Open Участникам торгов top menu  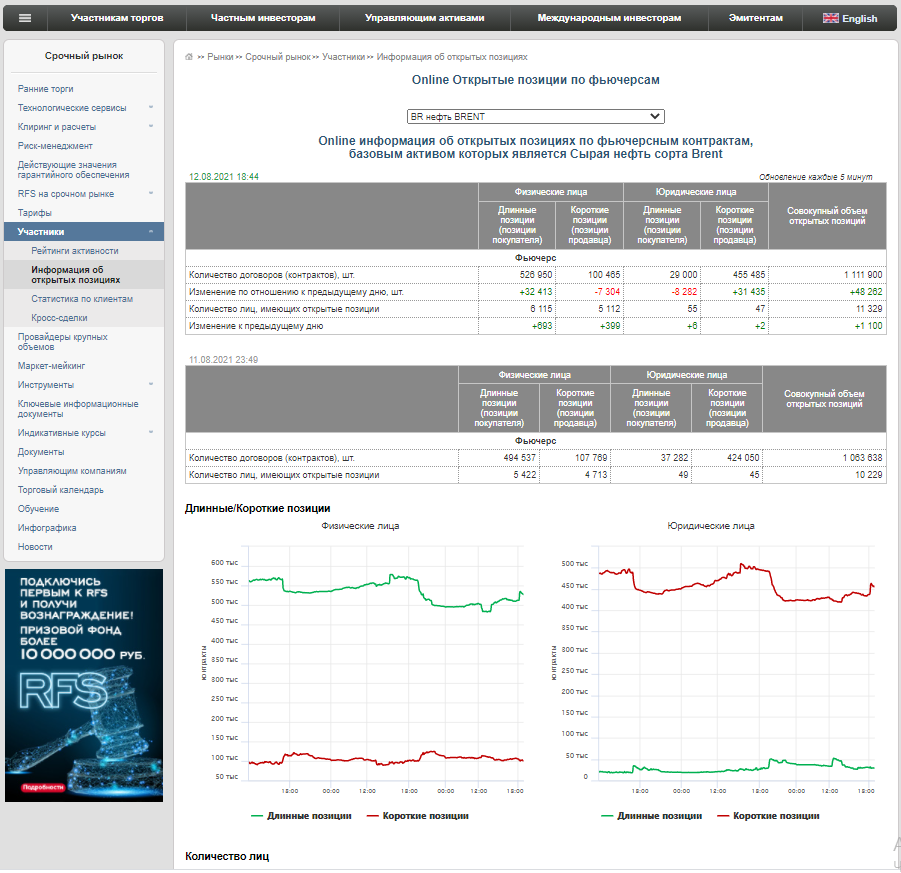point(117,18)
